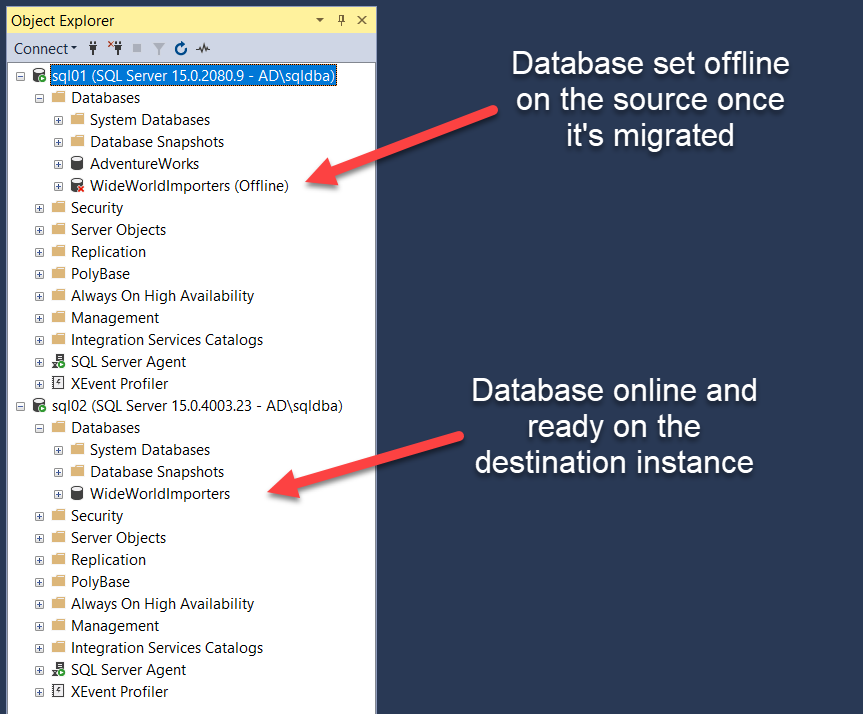Expand the AdventureWorks database node
The height and width of the screenshot is (714, 863).
coord(58,165)
